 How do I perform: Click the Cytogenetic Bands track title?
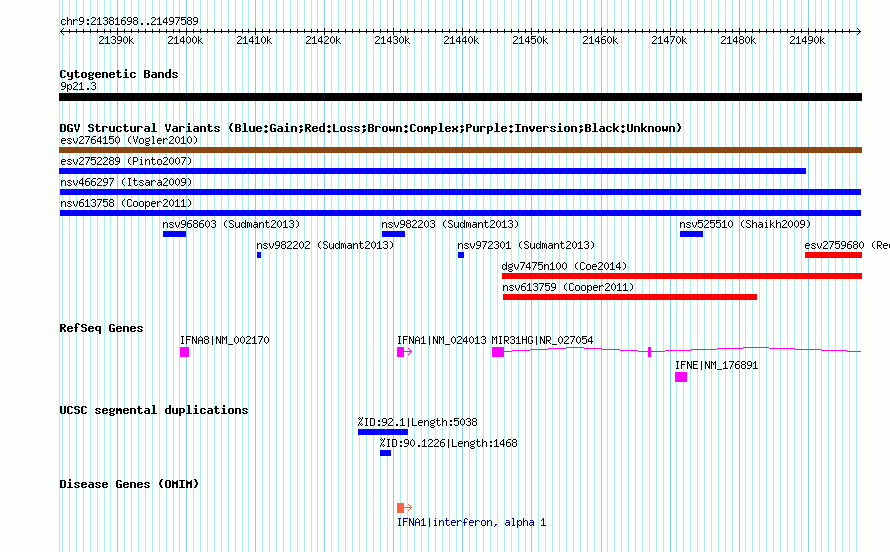(119, 74)
